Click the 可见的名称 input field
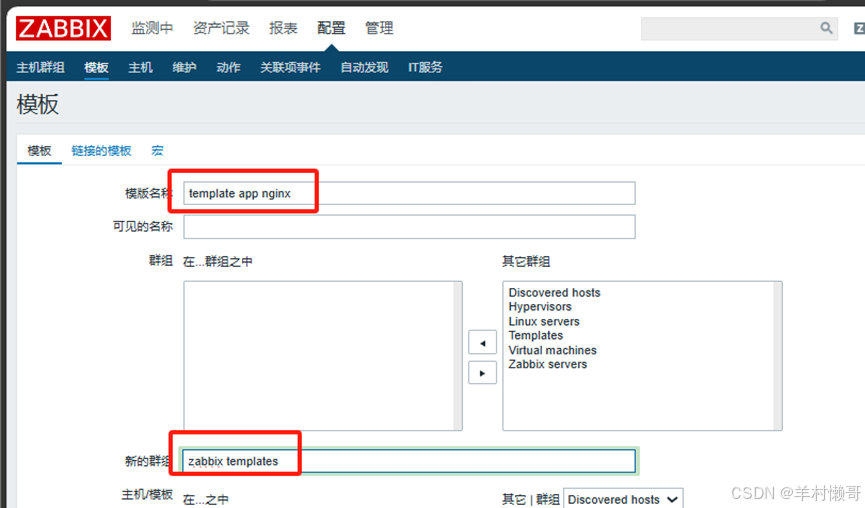The height and width of the screenshot is (508, 865). pyautogui.click(x=409, y=227)
